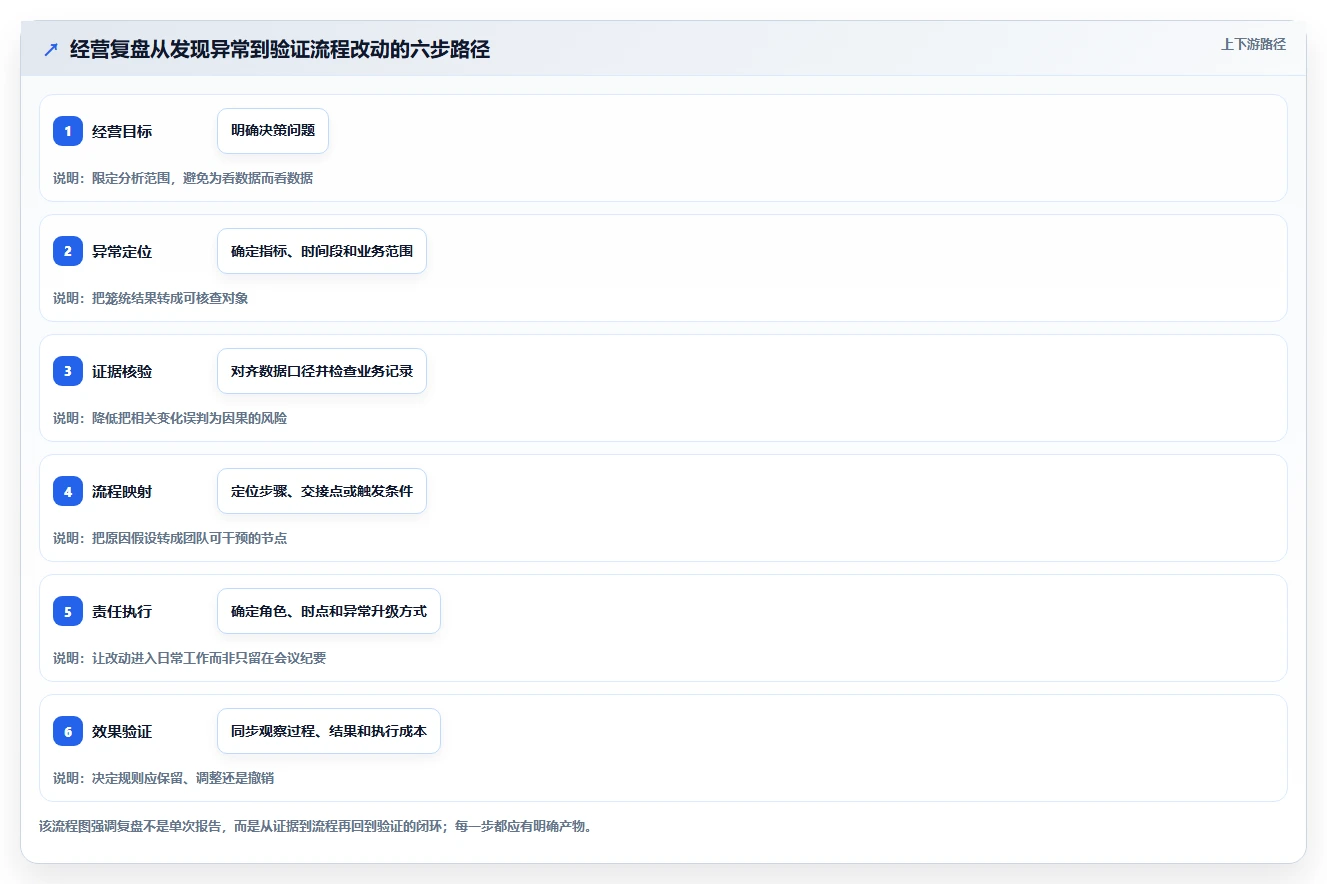Click the title 经营复盘从发现异常到验证流程改动的六步路径
Screen dimensions: 1327x884
tap(280, 49)
